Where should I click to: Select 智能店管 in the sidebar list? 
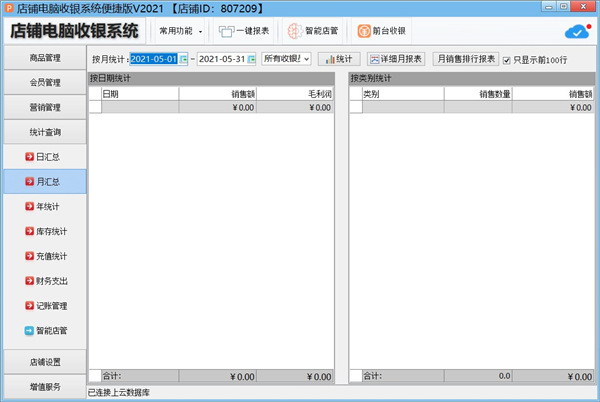45,331
